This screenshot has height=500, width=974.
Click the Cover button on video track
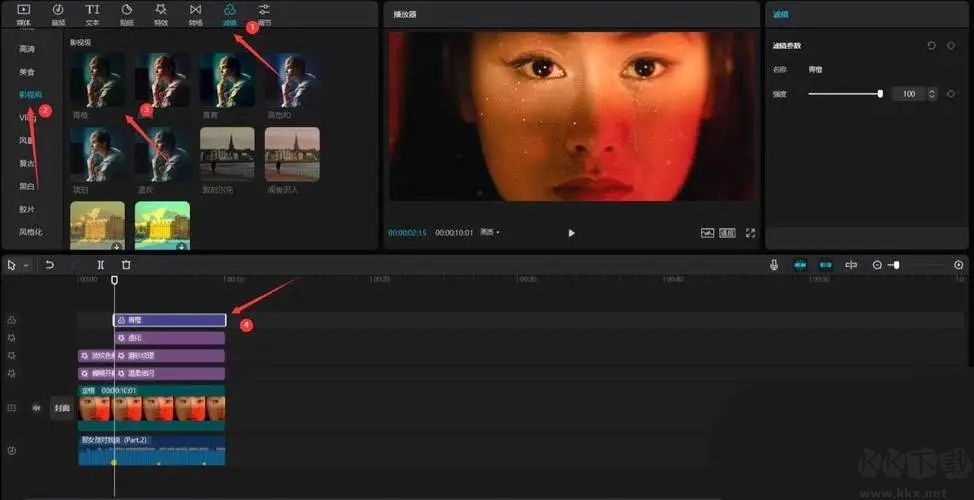[62, 408]
